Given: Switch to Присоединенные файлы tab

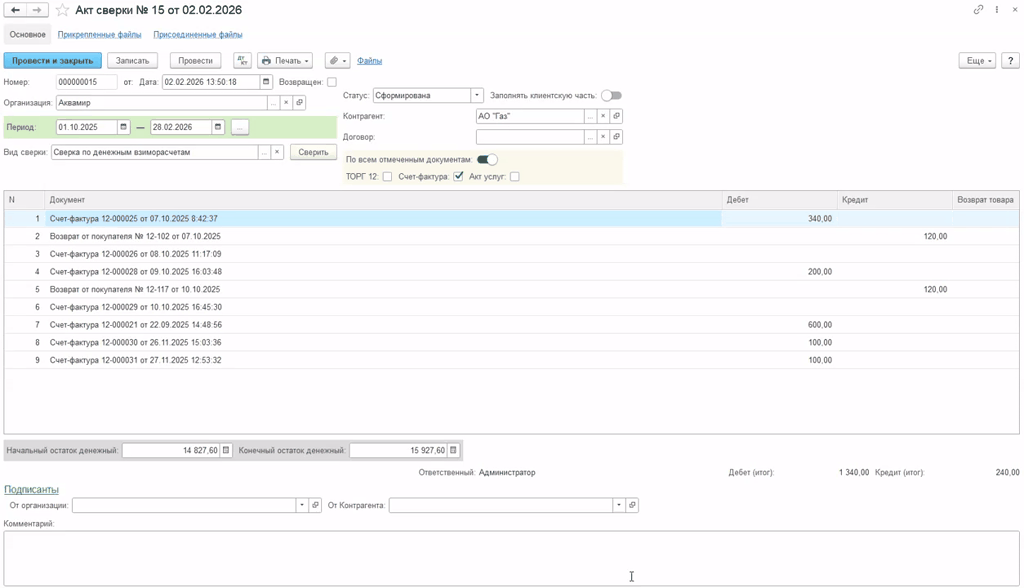Looking at the screenshot, I should 198,35.
